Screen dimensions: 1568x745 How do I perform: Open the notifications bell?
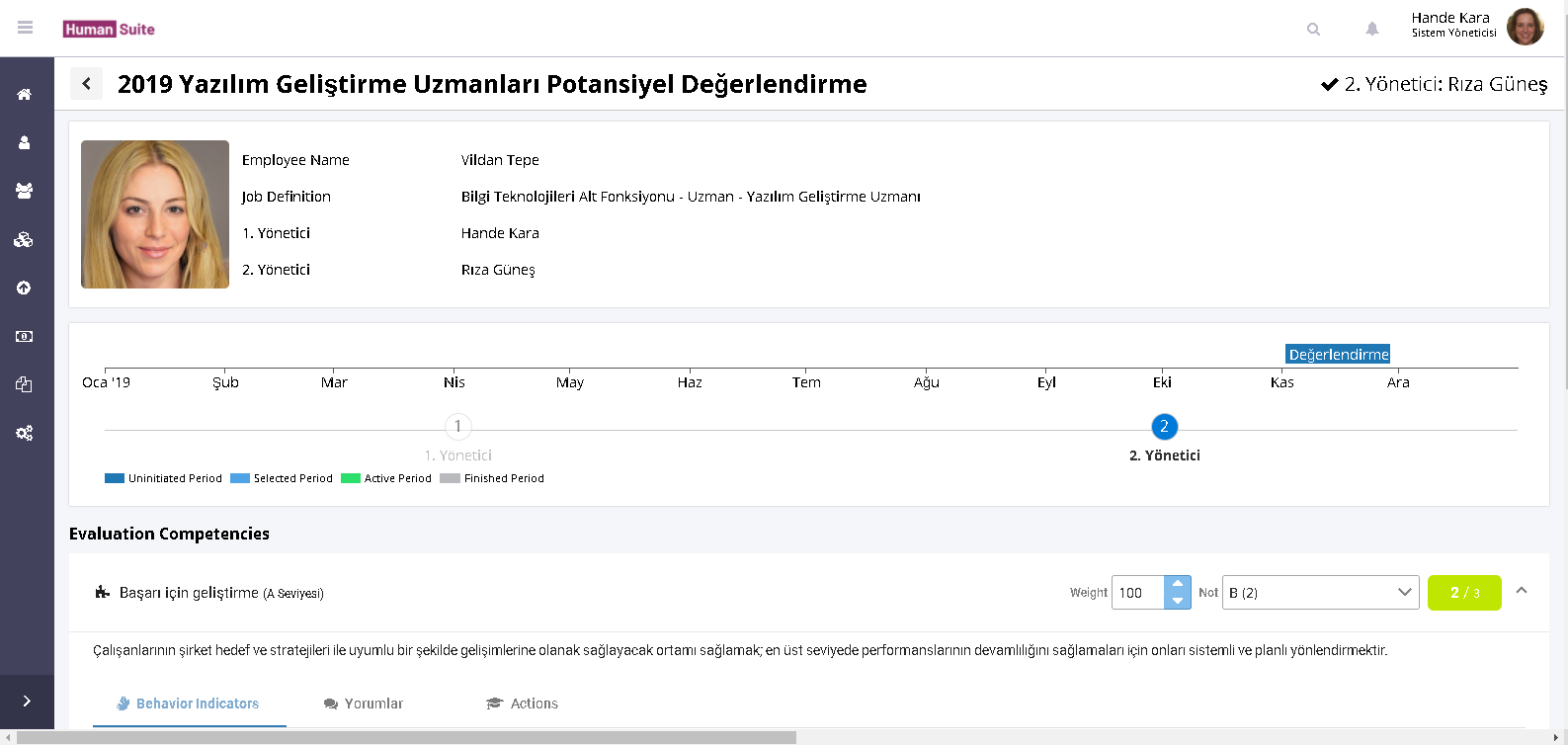pos(1372,29)
